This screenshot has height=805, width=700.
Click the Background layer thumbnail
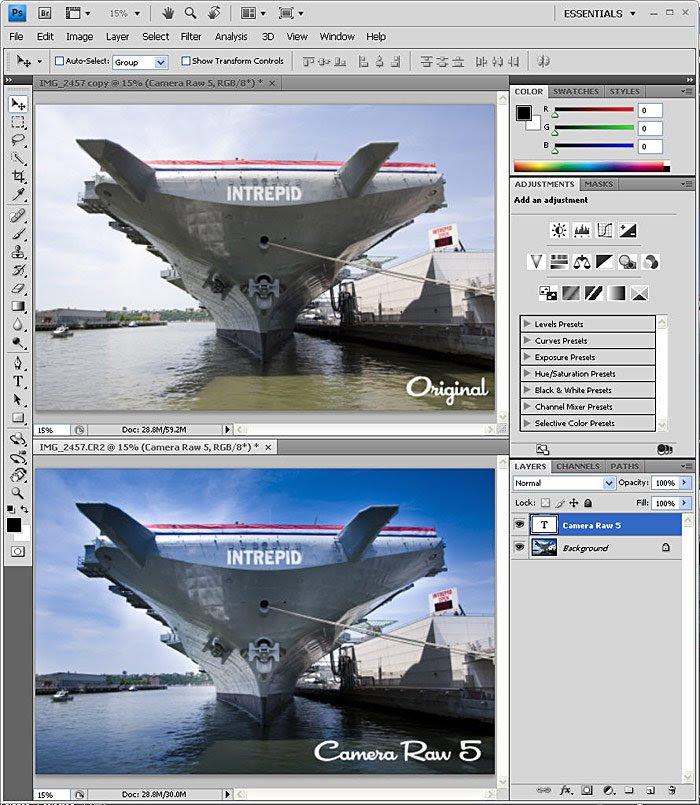click(544, 548)
